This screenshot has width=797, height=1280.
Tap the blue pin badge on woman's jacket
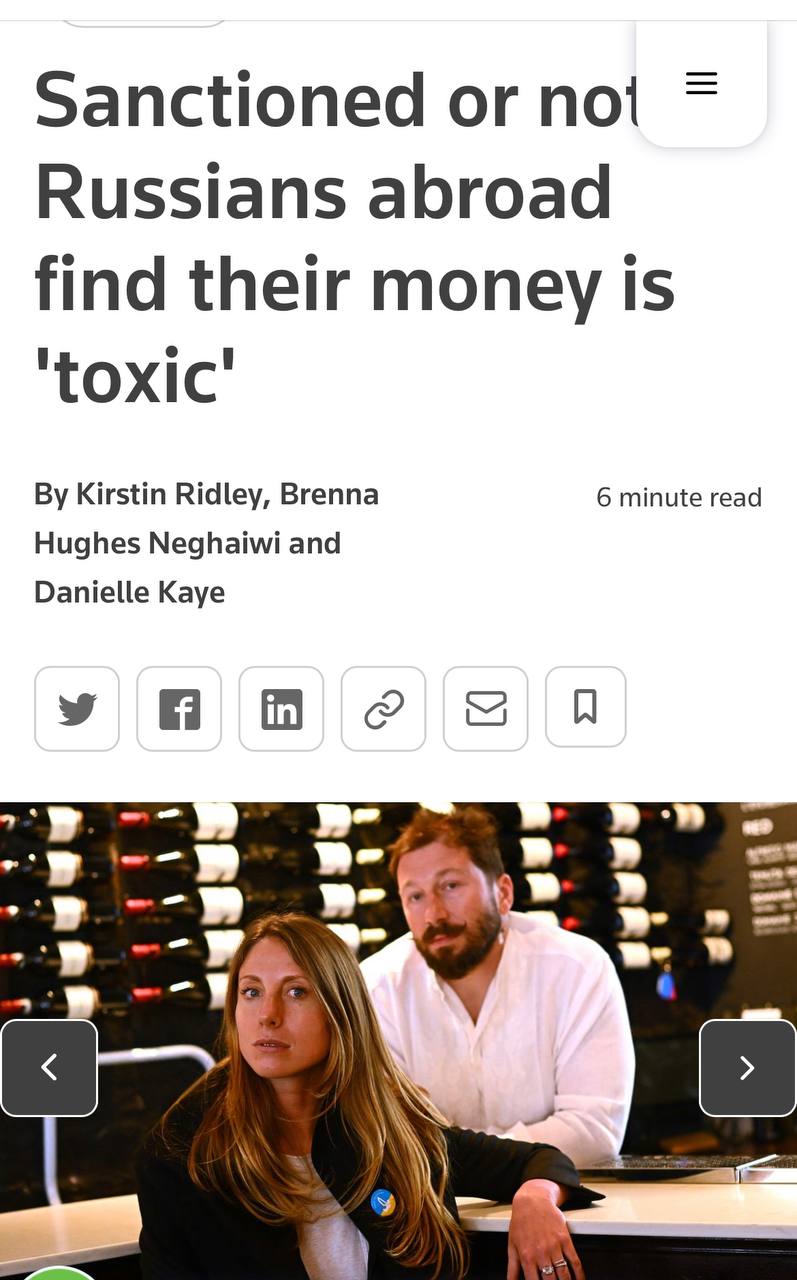382,1203
